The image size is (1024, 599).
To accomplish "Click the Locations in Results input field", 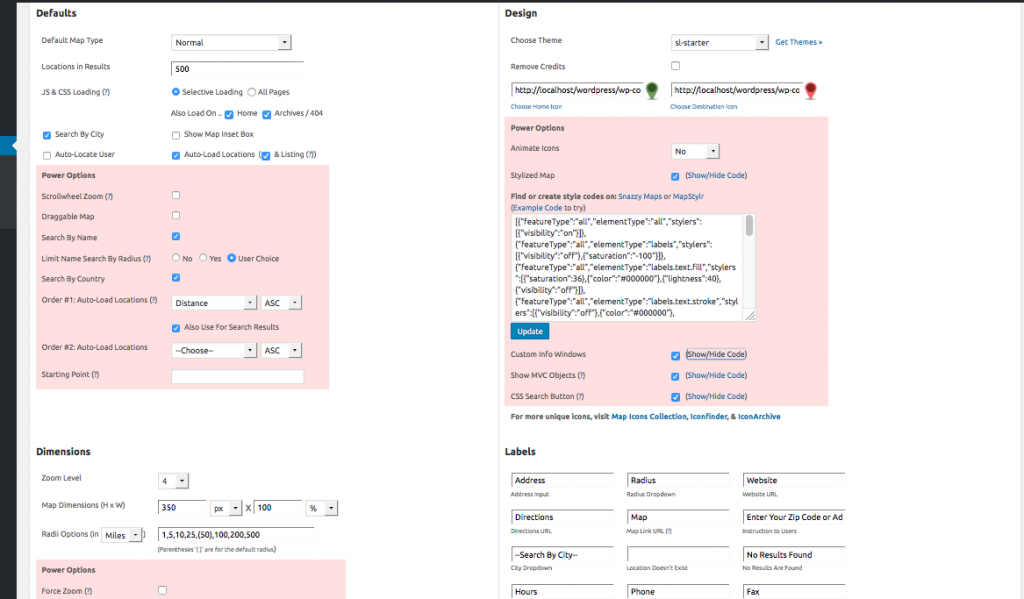I will [237, 69].
